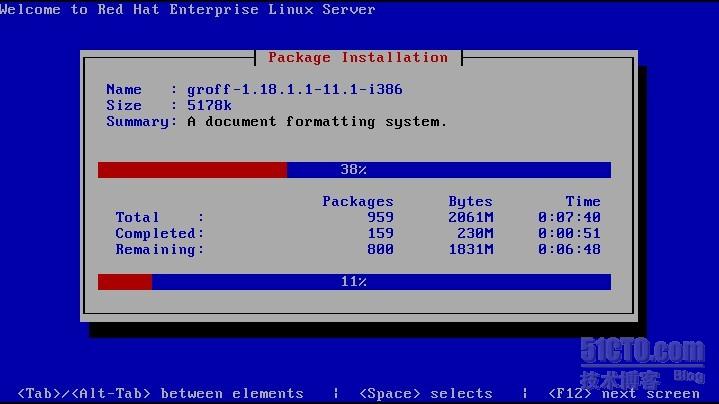Click the 'Time' column header
Viewport: 719px width, 404px height.
point(583,201)
